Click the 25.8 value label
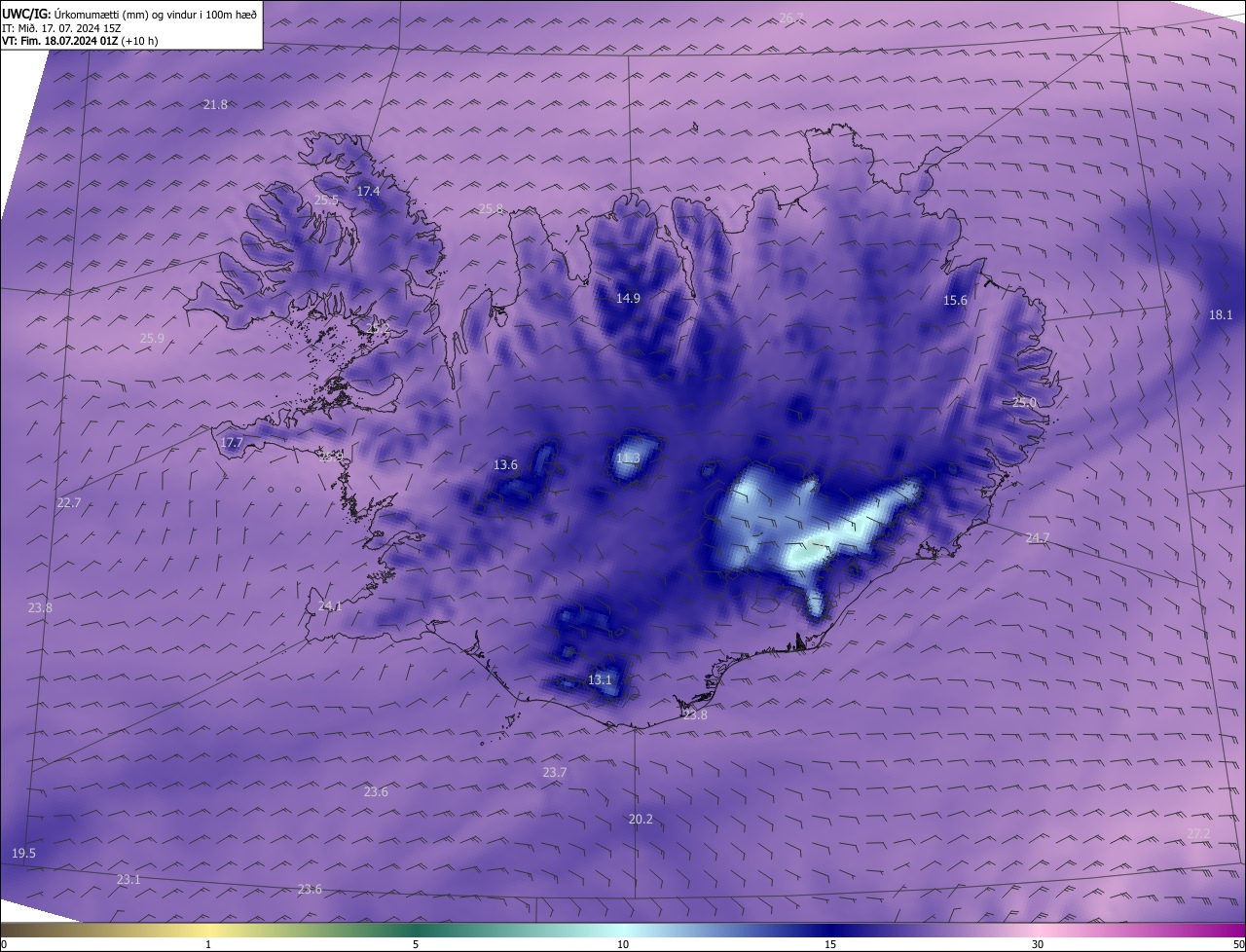 pos(492,209)
